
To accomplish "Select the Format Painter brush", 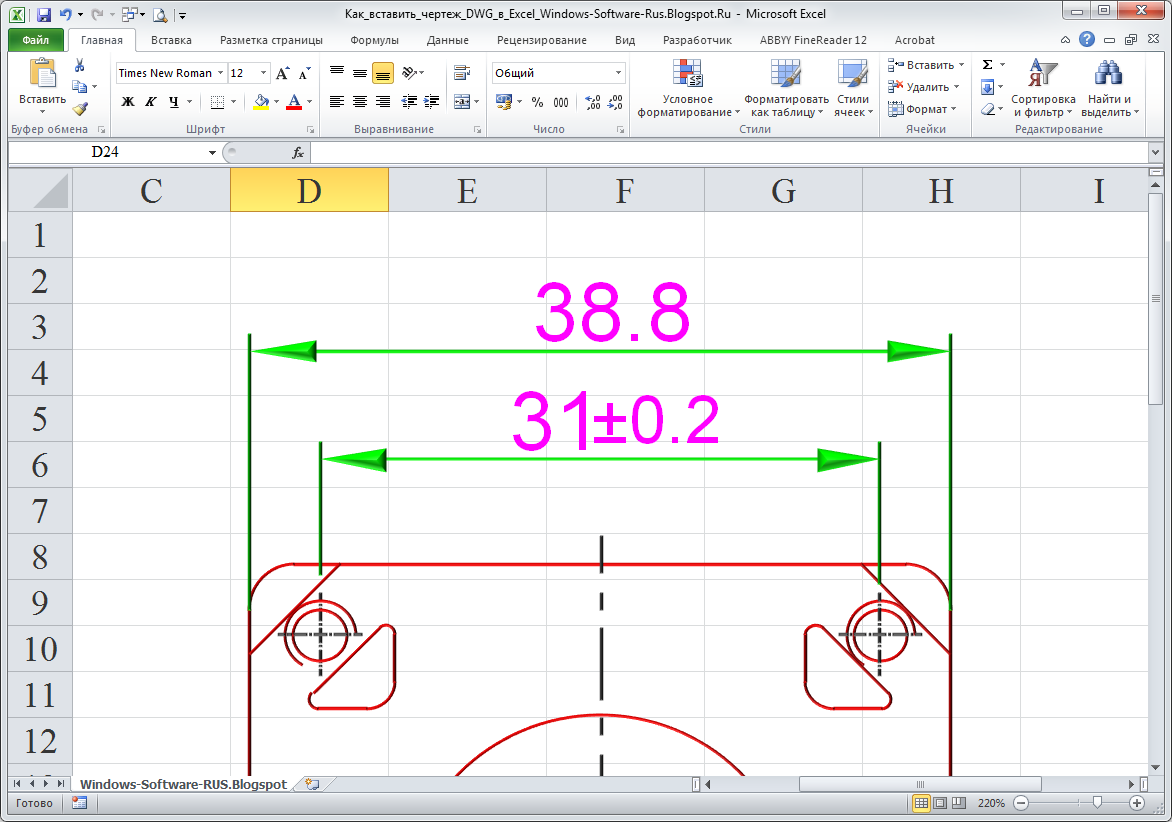I will point(80,108).
